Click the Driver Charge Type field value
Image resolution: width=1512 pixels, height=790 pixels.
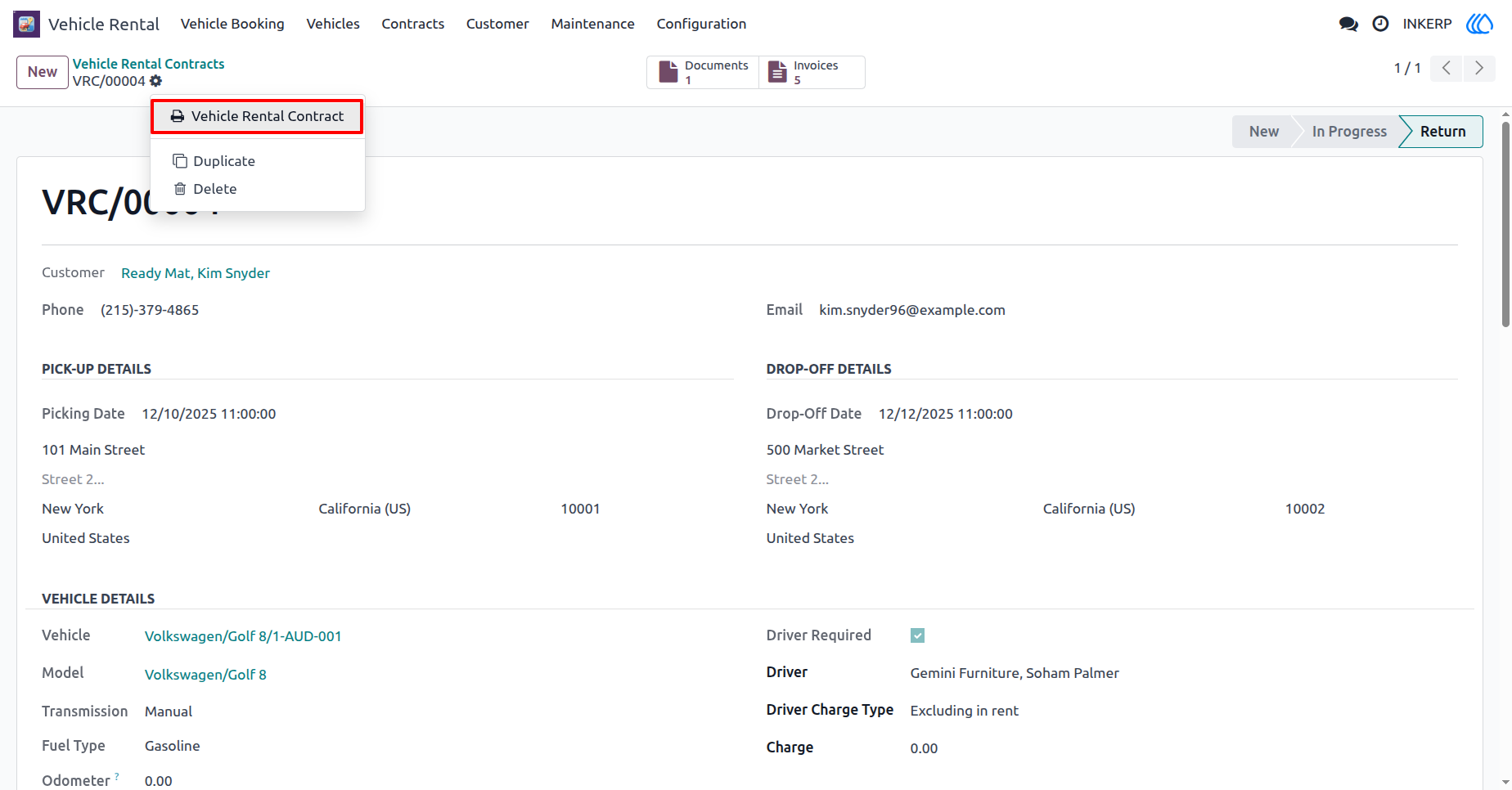pyautogui.click(x=964, y=711)
